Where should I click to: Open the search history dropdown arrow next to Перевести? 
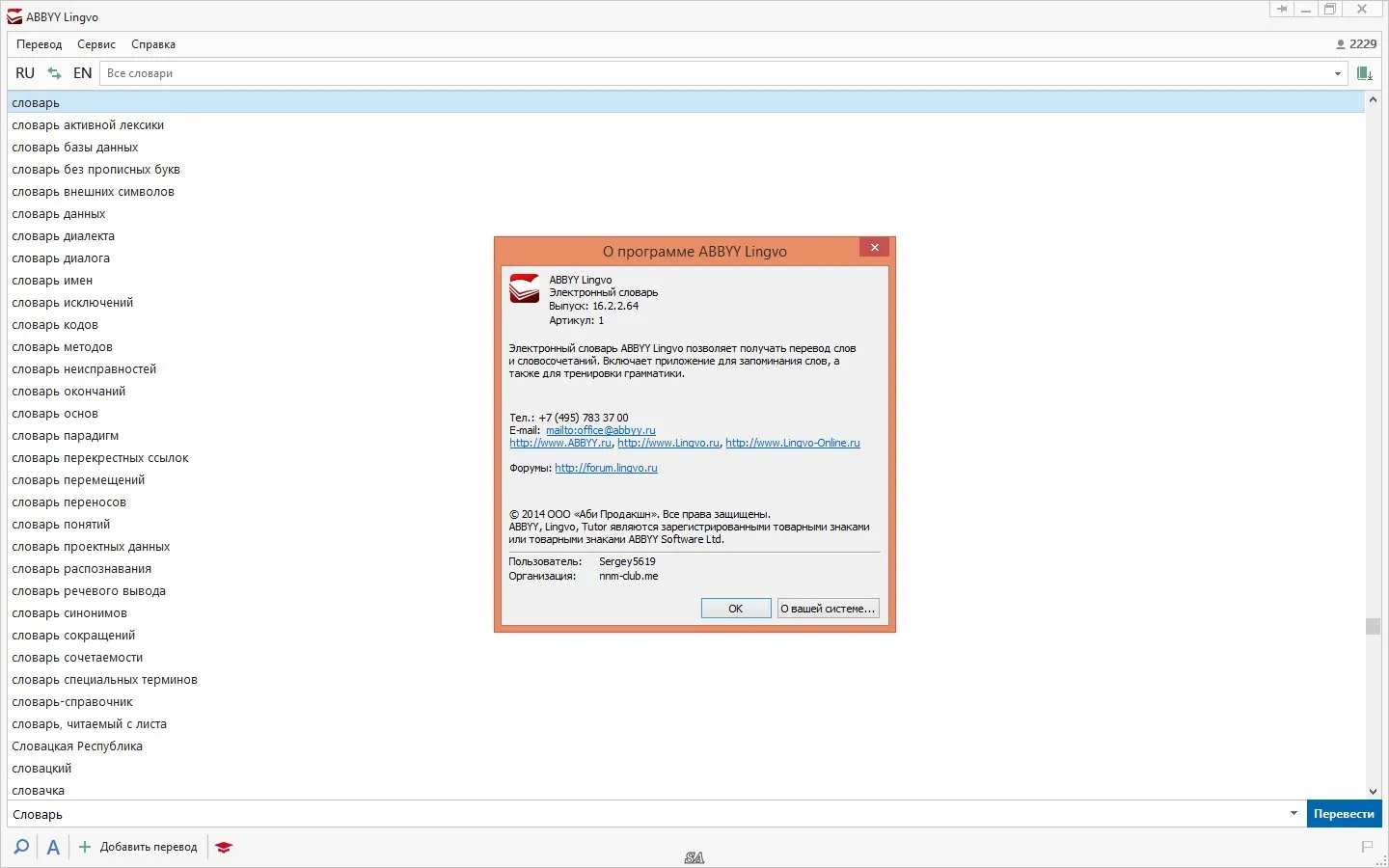pos(1294,813)
